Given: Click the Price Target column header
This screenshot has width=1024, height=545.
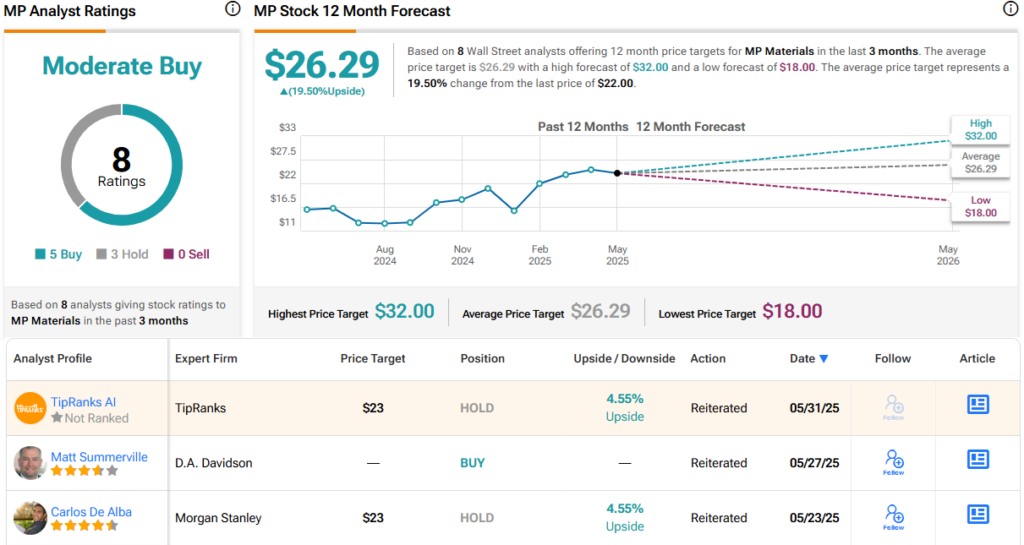Looking at the screenshot, I should 375,358.
